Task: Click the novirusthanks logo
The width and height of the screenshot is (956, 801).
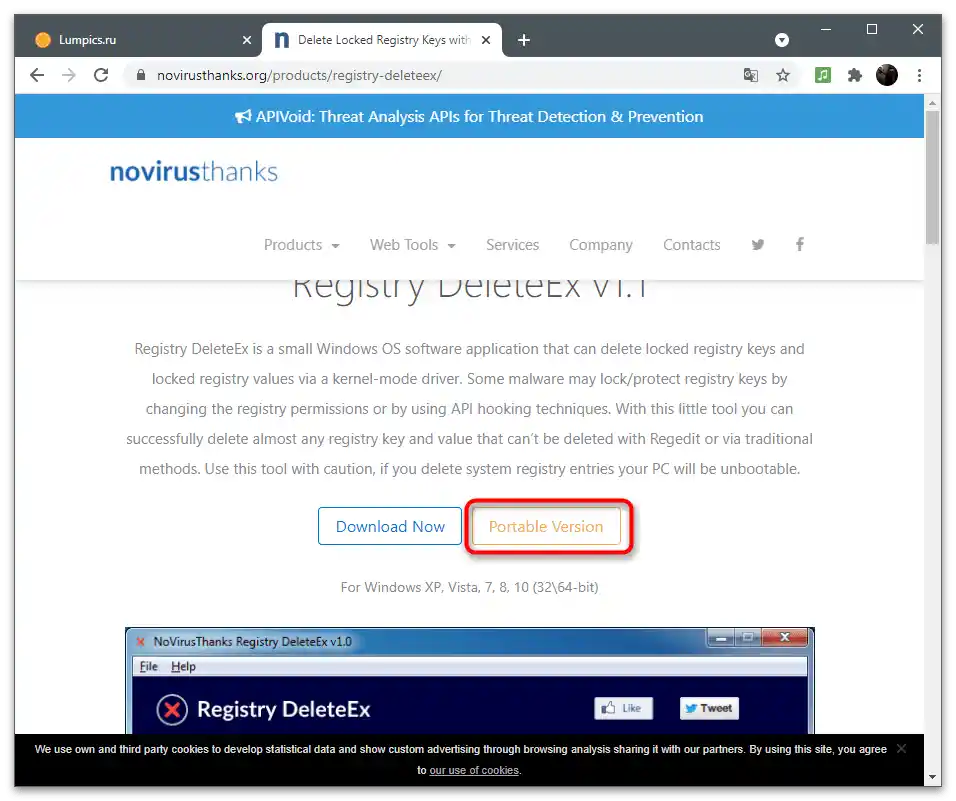Action: 193,172
